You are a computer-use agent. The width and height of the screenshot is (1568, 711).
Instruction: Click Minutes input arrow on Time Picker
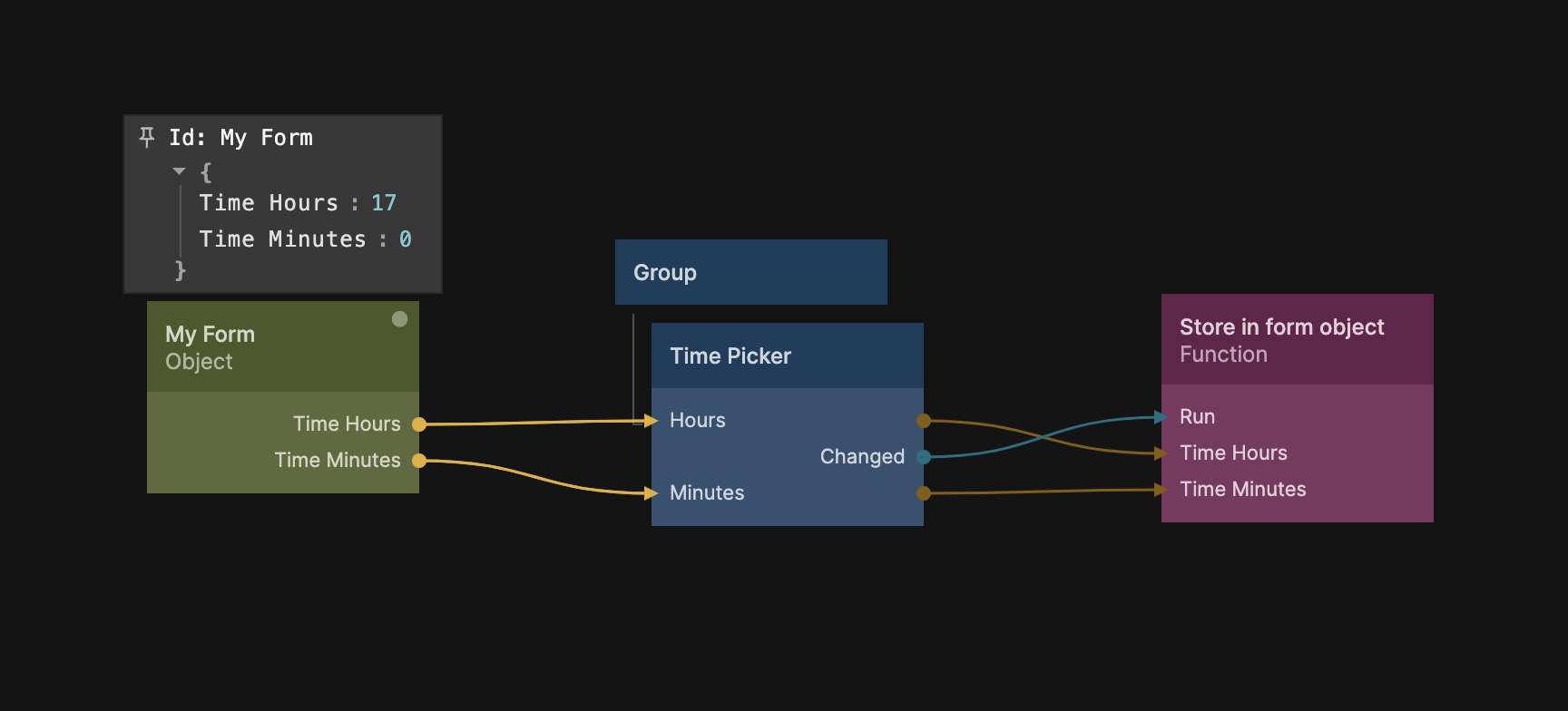[650, 493]
